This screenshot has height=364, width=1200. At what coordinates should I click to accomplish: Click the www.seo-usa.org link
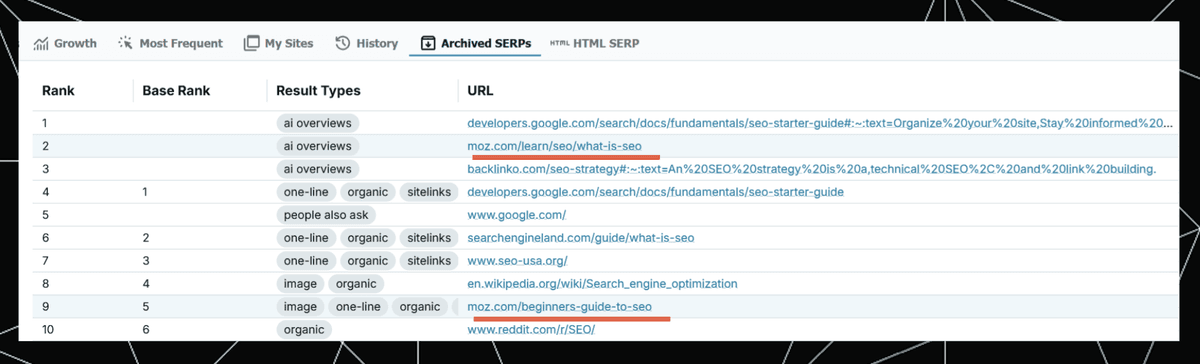point(518,261)
